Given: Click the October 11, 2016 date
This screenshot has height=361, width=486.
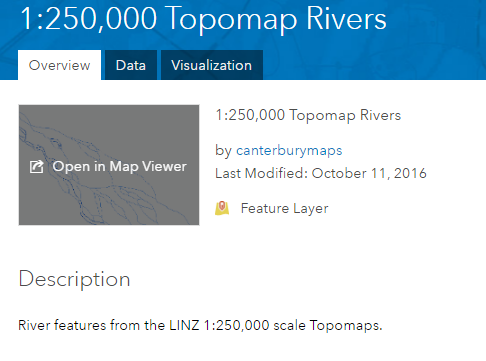Looking at the screenshot, I should coord(369,173).
